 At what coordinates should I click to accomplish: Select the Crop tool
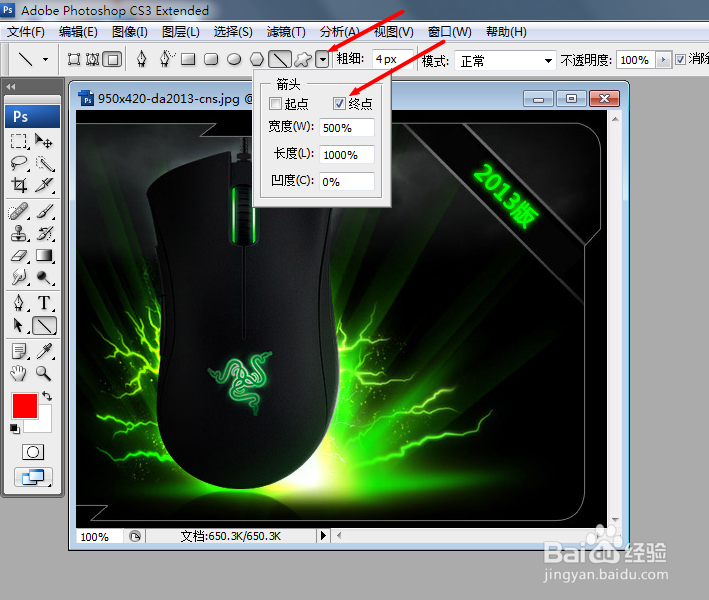pos(19,184)
